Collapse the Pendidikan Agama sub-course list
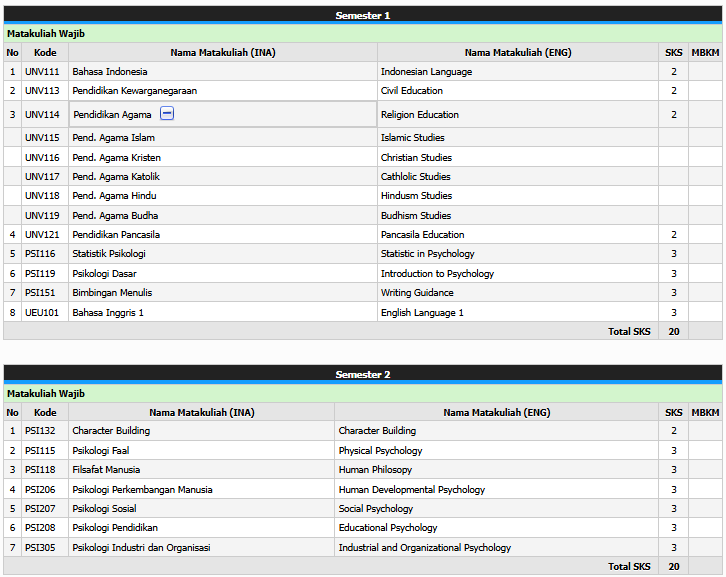Viewport: 726px width, 577px height. point(167,114)
